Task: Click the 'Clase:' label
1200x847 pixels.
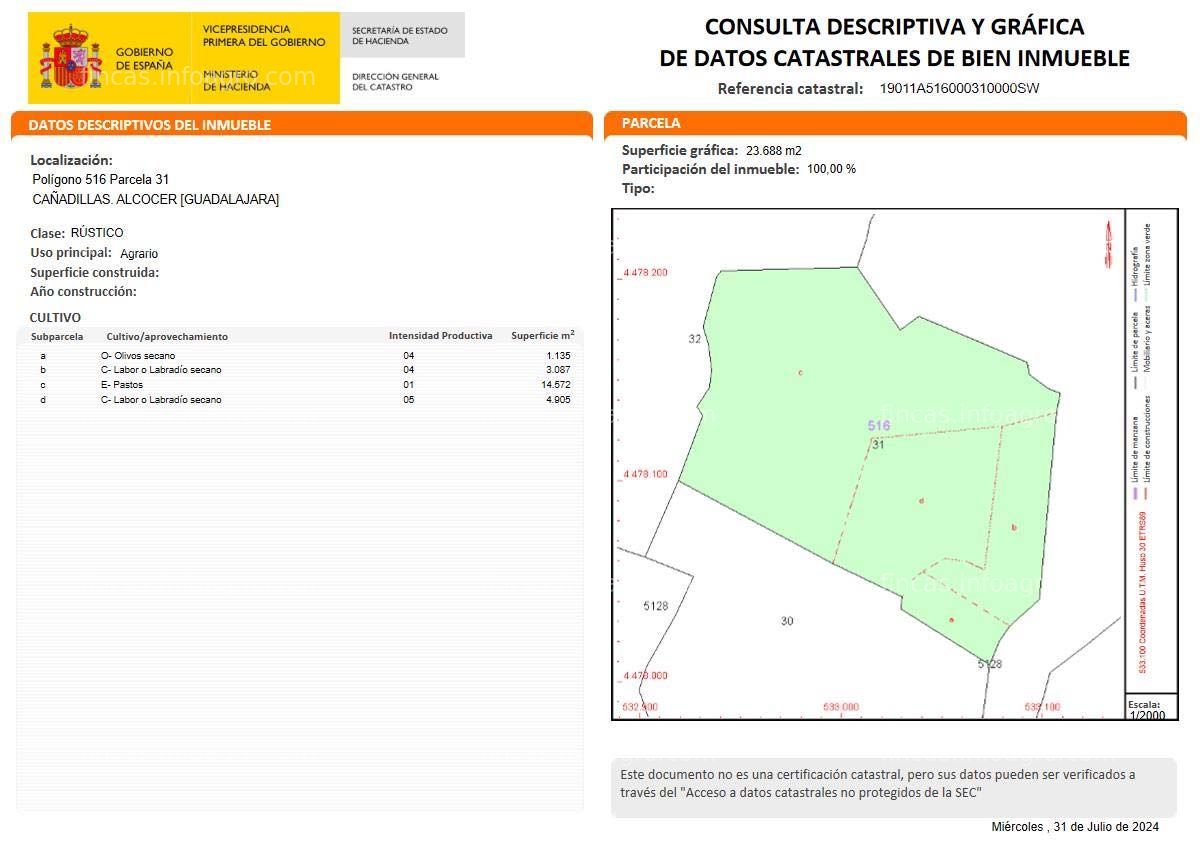Action: 47,233
